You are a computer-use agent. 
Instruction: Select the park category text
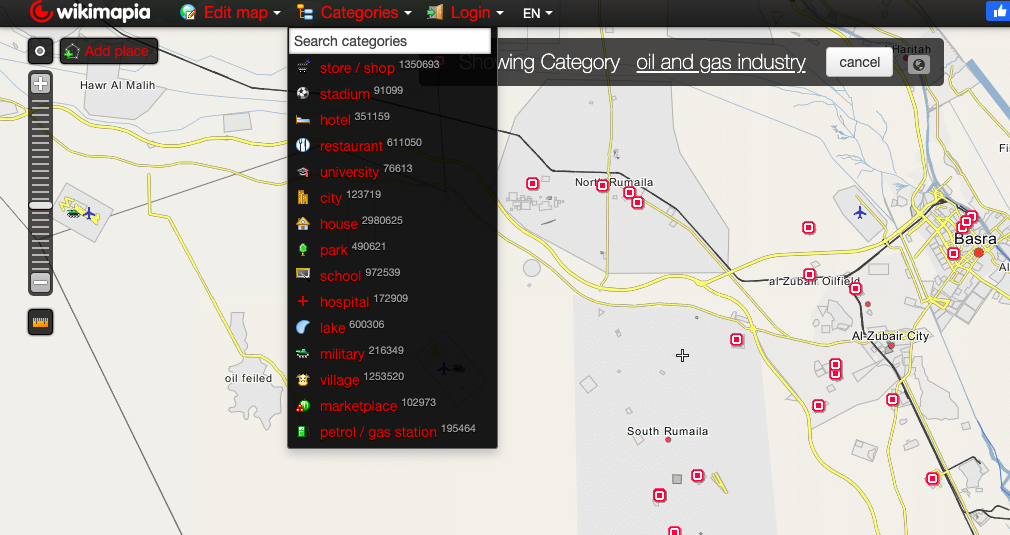click(x=334, y=250)
